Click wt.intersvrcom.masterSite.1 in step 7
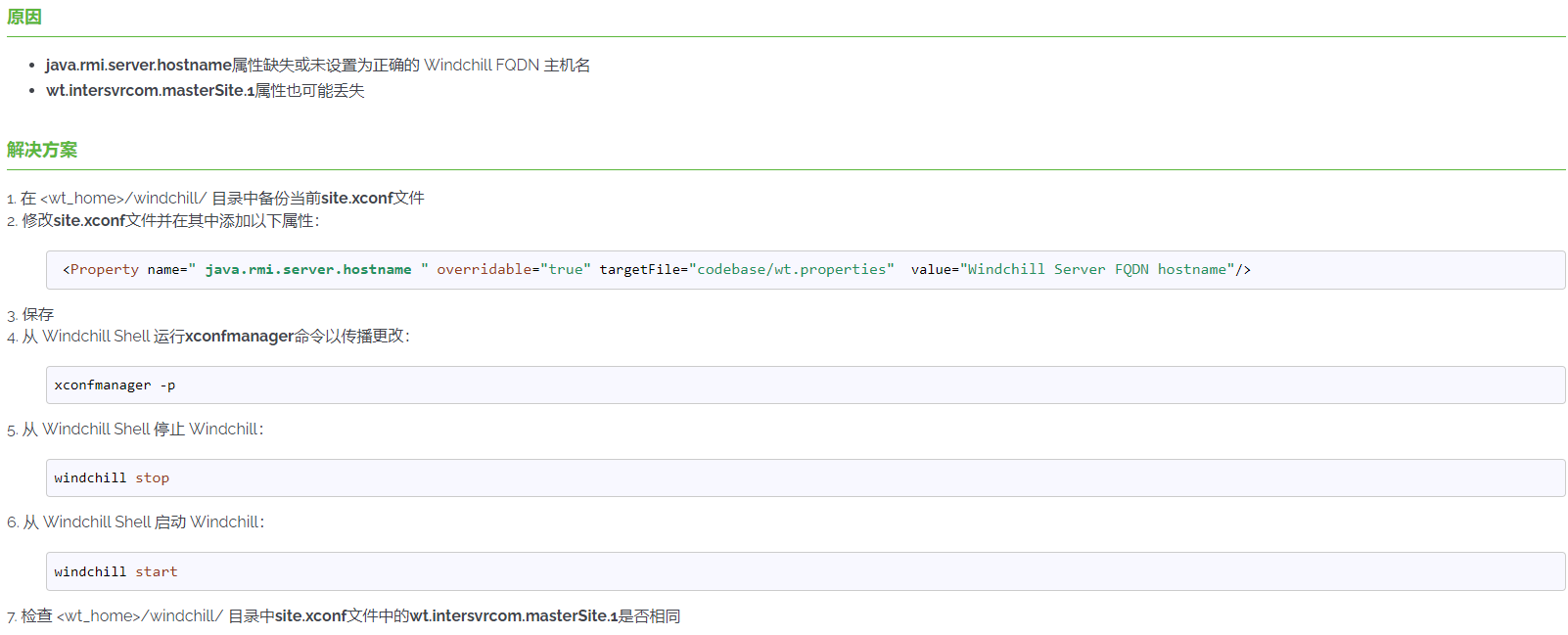Screen dimensions: 1568x635 tap(514, 615)
